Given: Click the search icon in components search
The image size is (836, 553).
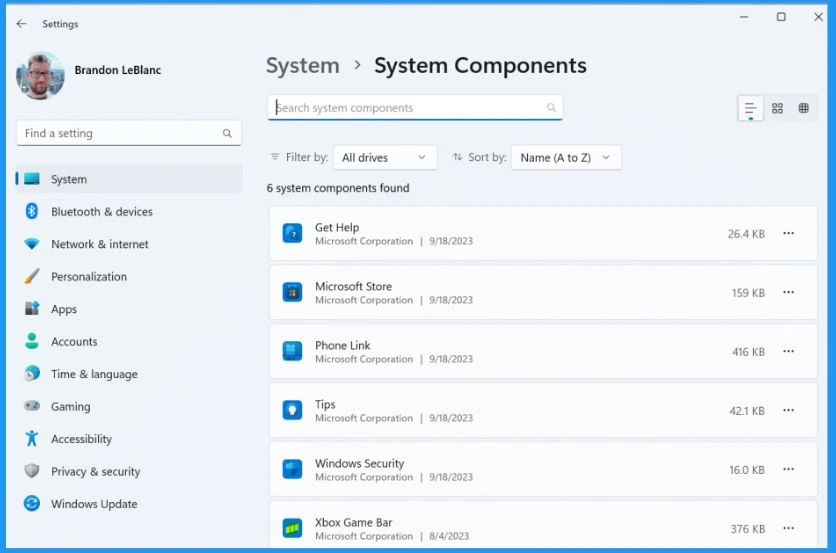Looking at the screenshot, I should coord(551,108).
